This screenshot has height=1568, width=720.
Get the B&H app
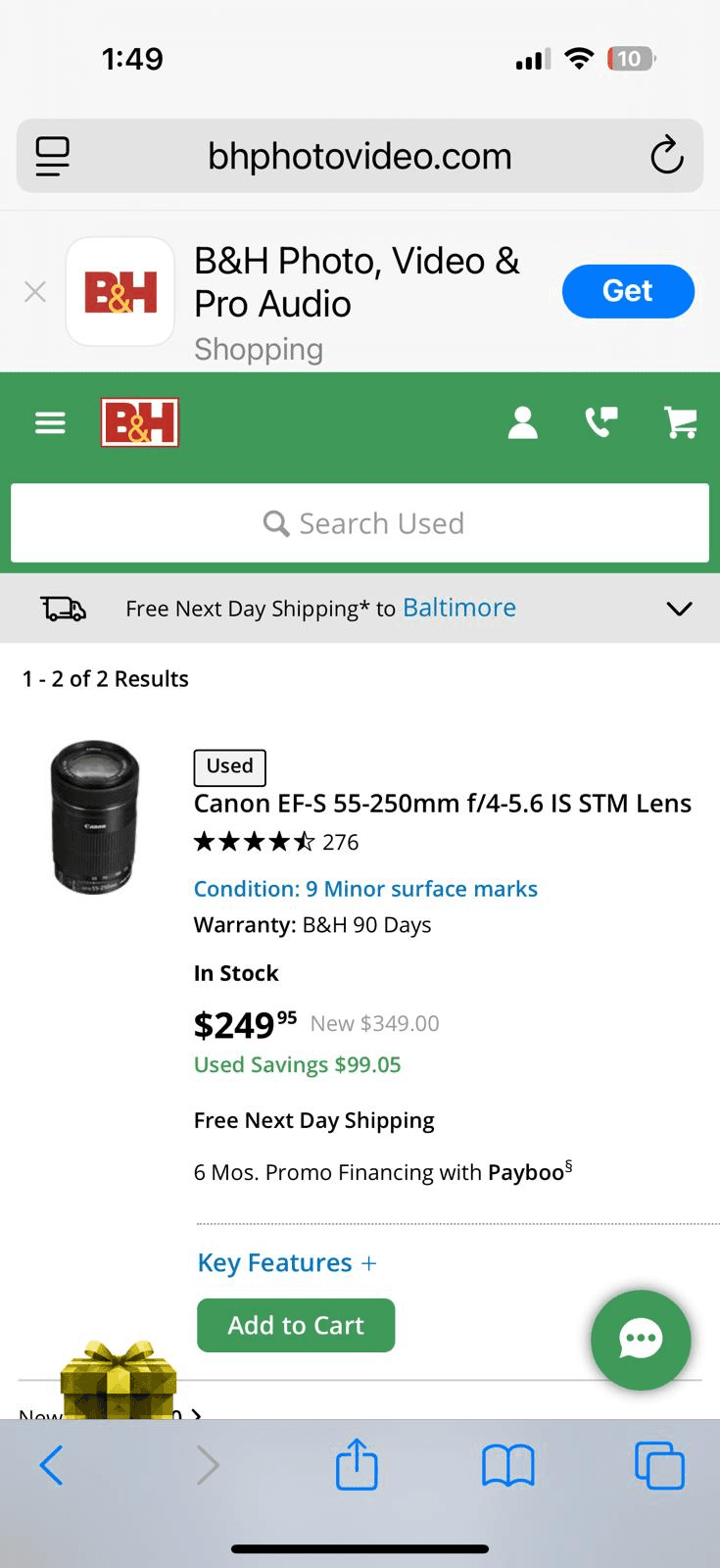point(628,291)
